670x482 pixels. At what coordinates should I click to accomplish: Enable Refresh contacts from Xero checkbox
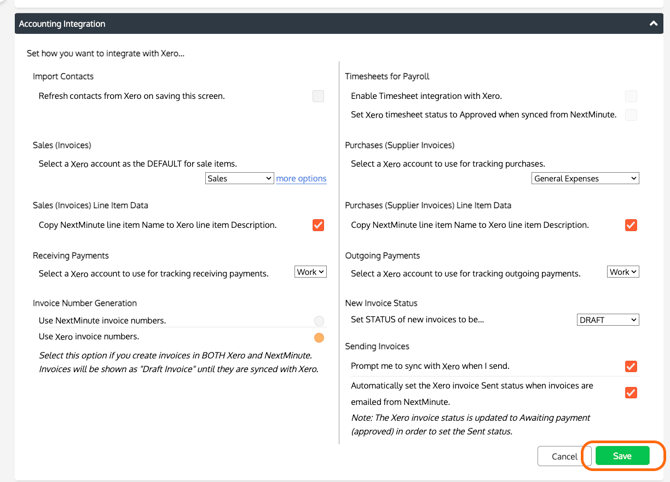318,96
